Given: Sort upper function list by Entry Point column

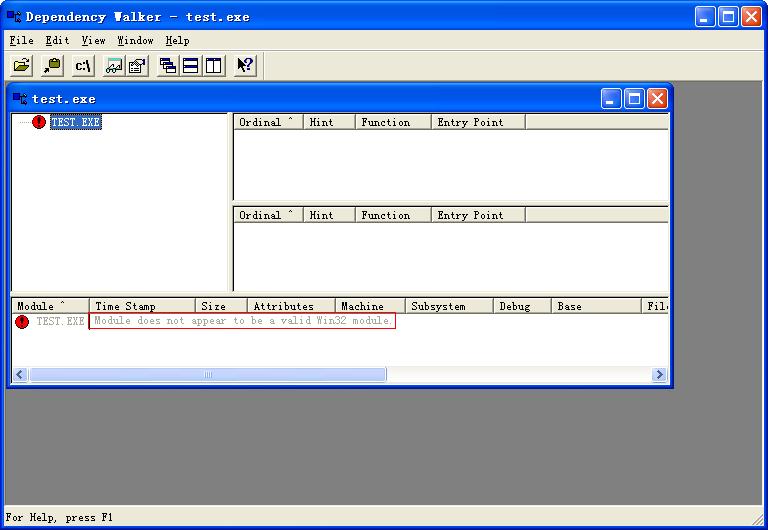Looking at the screenshot, I should 478,122.
